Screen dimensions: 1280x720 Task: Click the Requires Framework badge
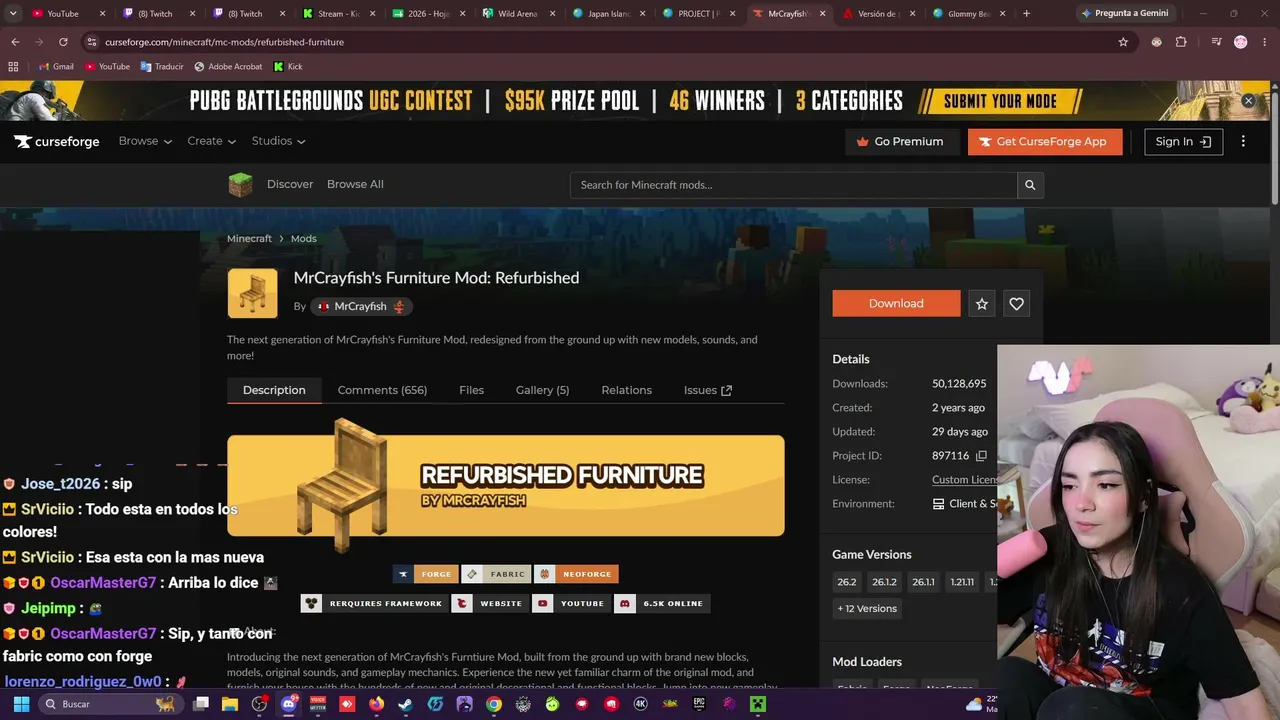tap(374, 603)
